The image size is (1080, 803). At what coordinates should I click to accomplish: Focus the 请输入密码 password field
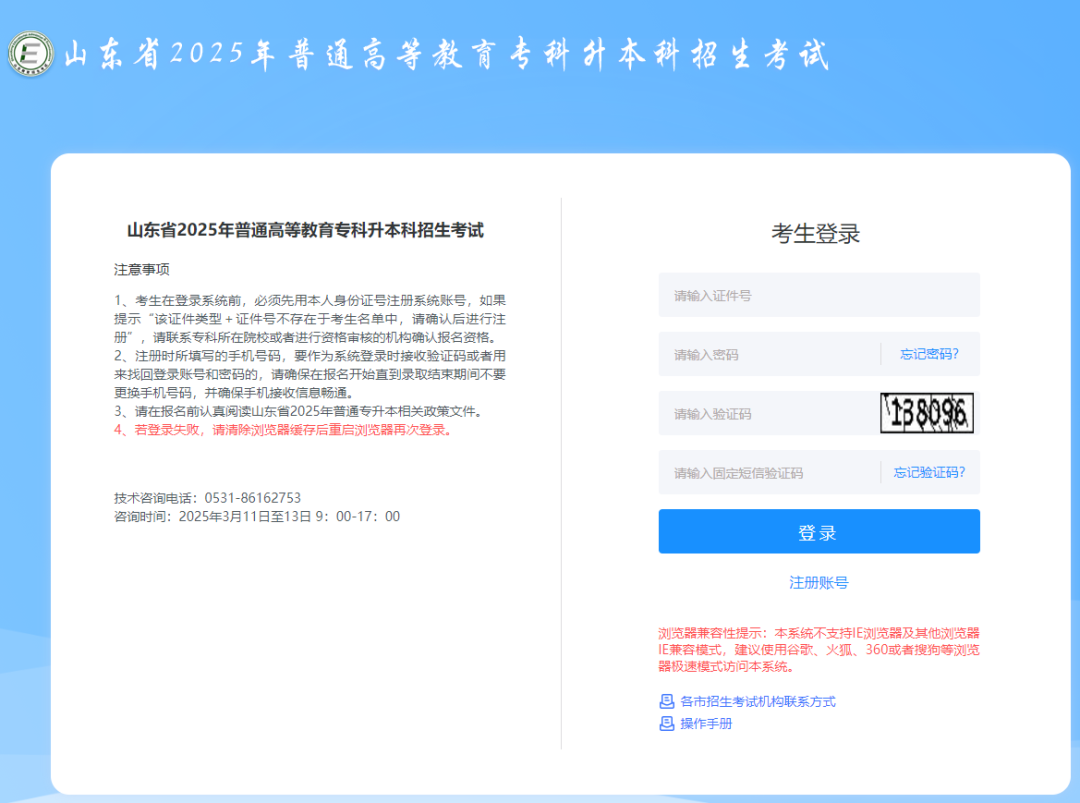click(x=768, y=354)
